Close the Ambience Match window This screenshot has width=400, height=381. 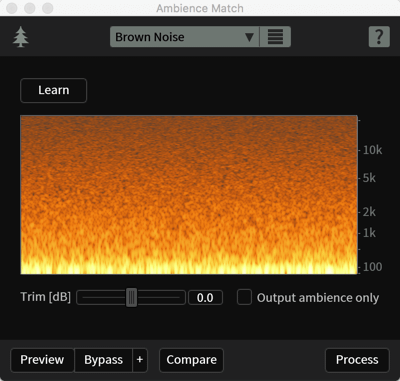[12, 8]
